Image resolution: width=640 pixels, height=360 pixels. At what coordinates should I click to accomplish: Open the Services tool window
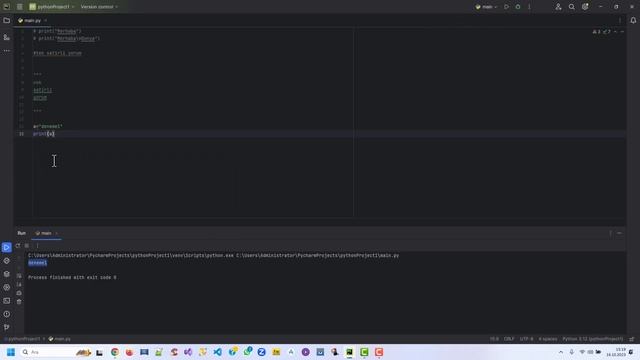point(7,287)
